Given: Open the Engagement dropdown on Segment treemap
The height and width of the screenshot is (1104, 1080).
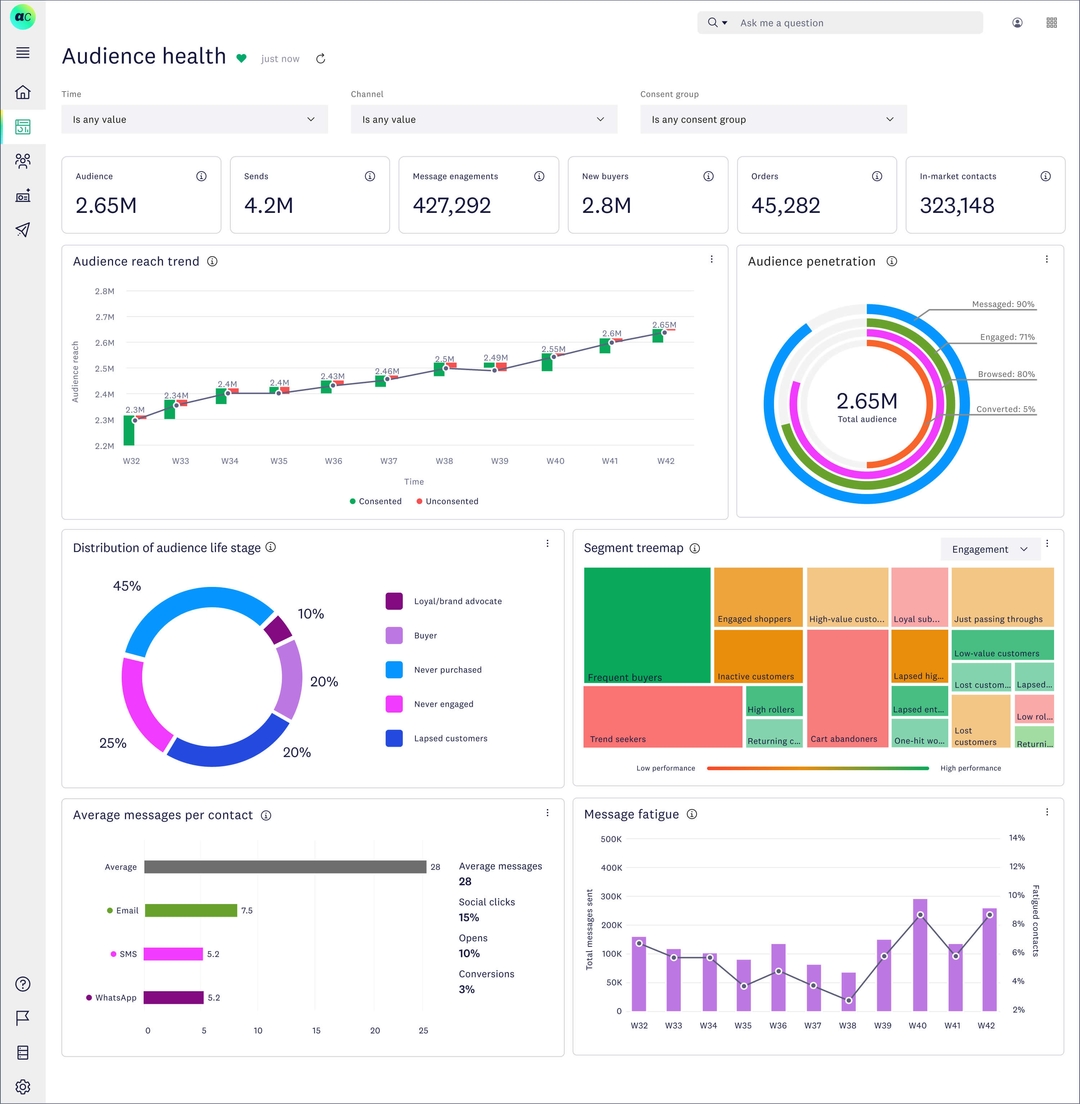Looking at the screenshot, I should (990, 549).
